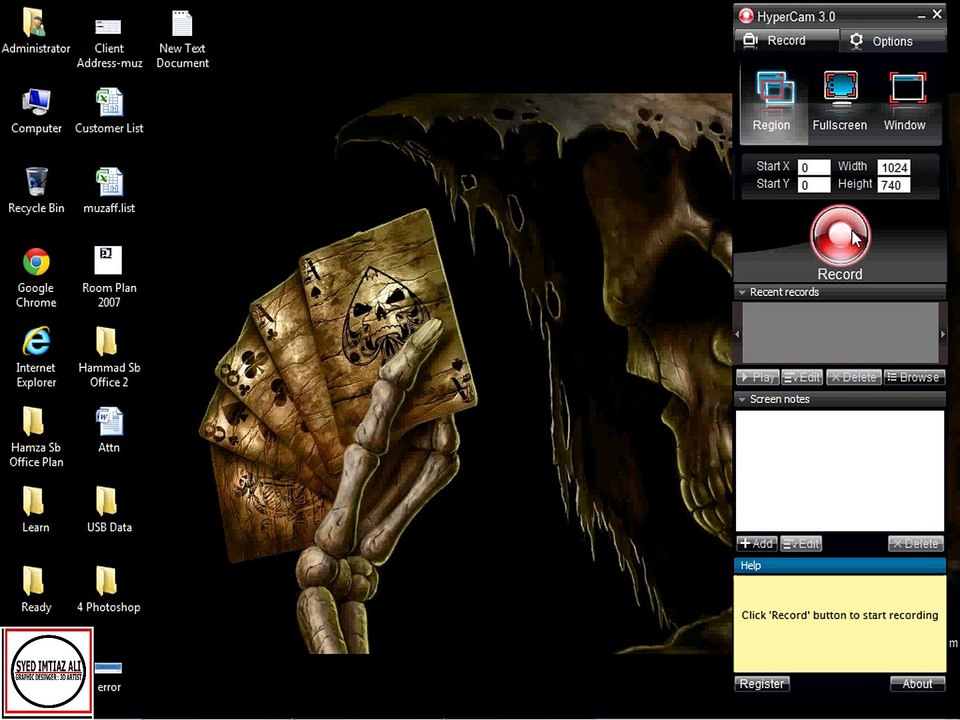This screenshot has height=720, width=960.
Task: Select the Internet Explorer shortcut
Action: (x=36, y=358)
